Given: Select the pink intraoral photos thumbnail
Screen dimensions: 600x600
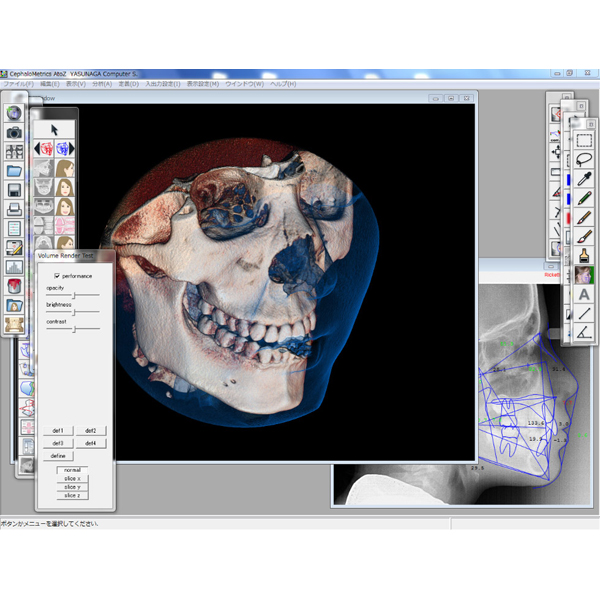Looking at the screenshot, I should (x=65, y=225).
